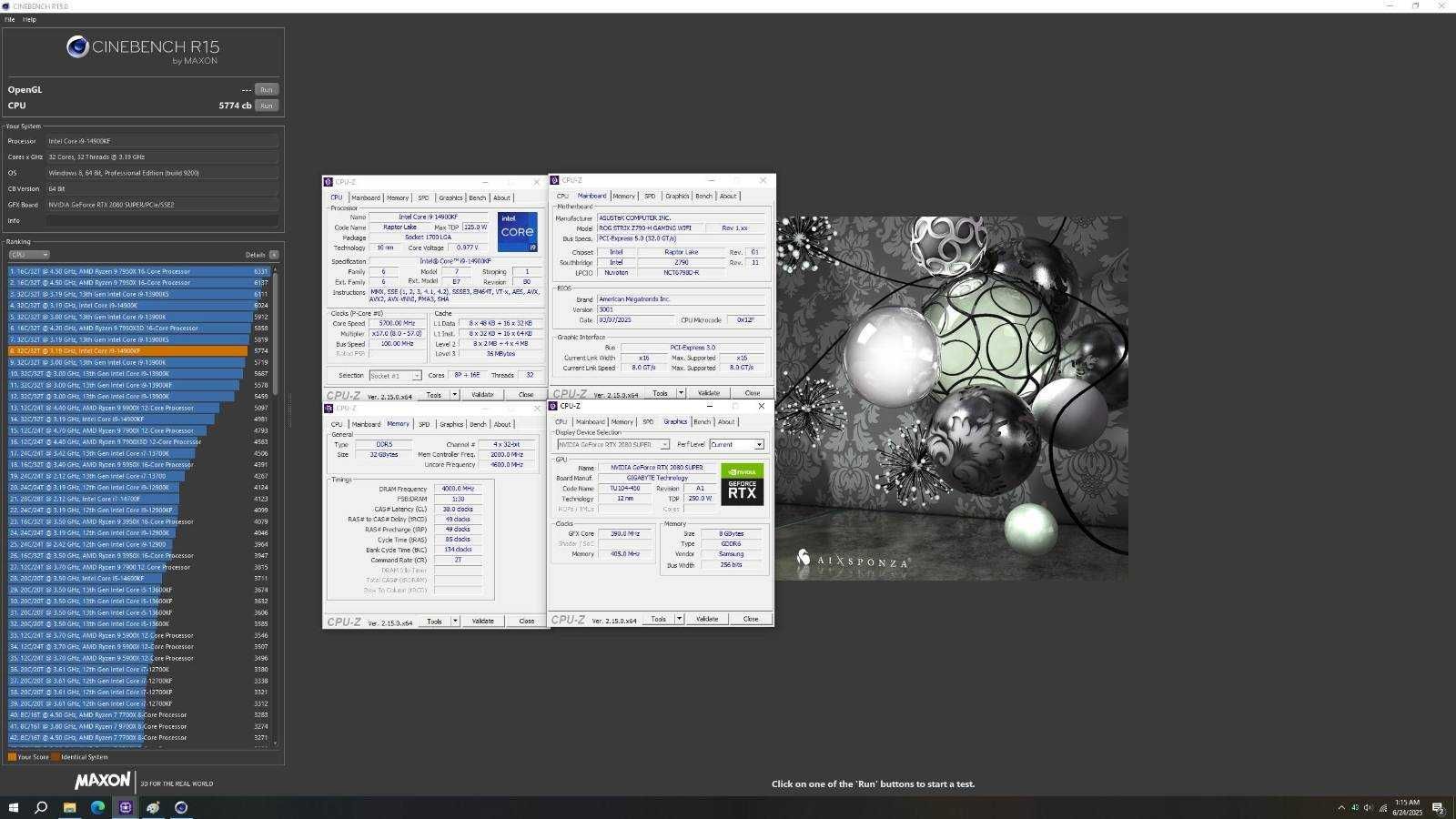The width and height of the screenshot is (1456, 819).
Task: Click the CPU-Z title icon of CPU tab window
Action: pos(329,182)
